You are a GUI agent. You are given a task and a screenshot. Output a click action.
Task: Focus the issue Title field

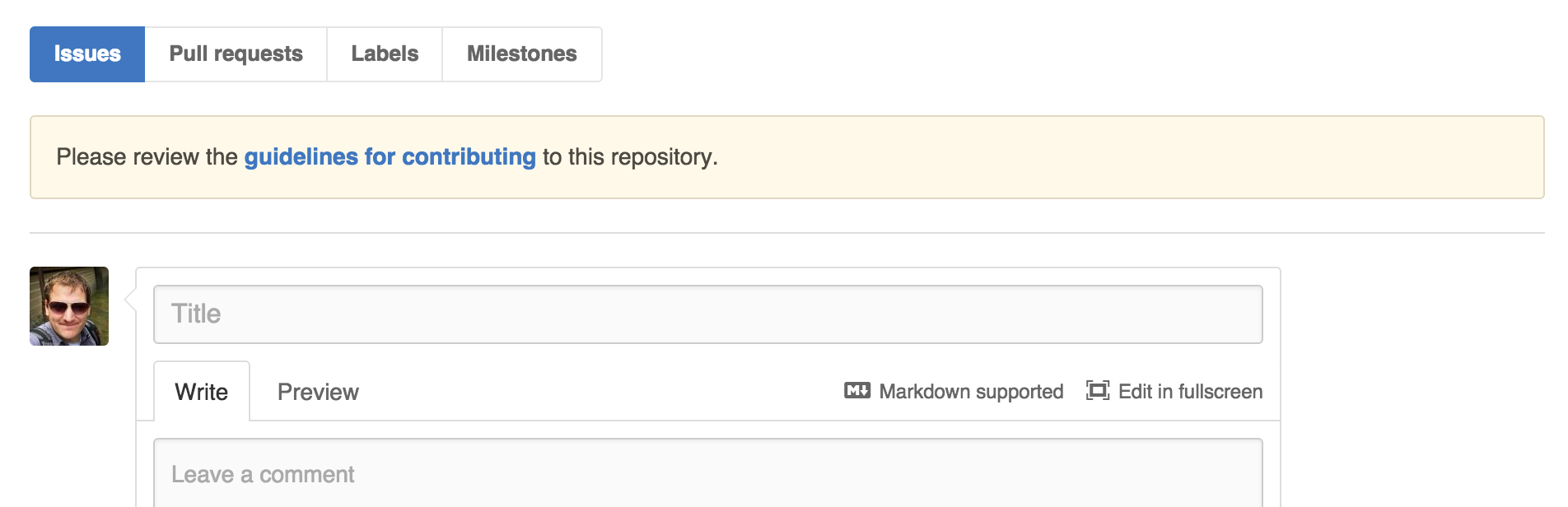tap(708, 314)
